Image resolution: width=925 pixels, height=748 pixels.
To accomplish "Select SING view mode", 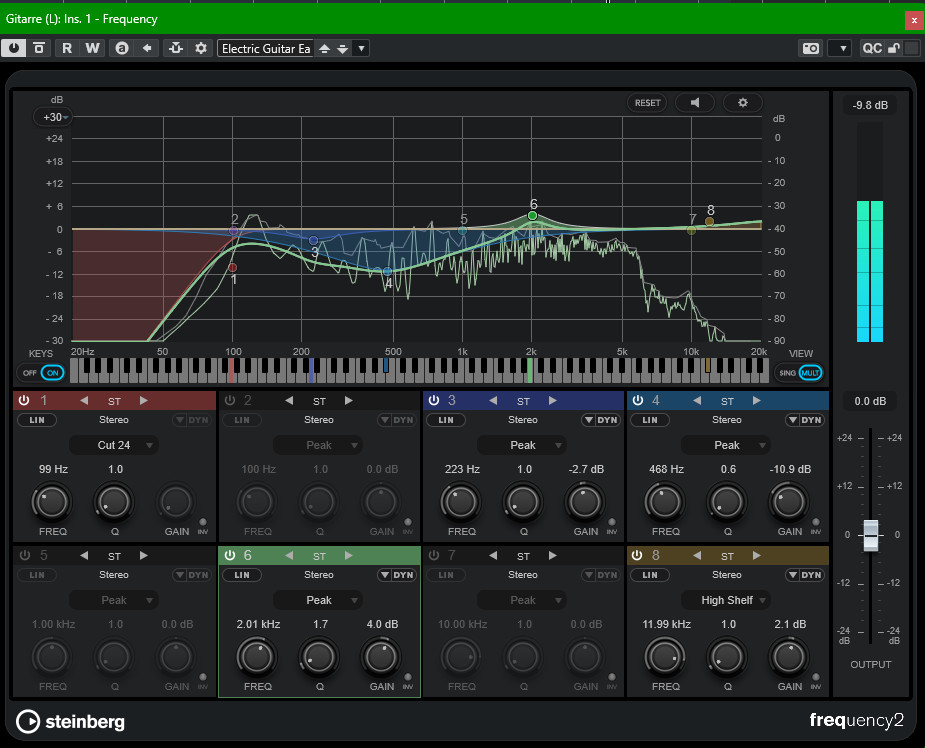I will point(788,372).
